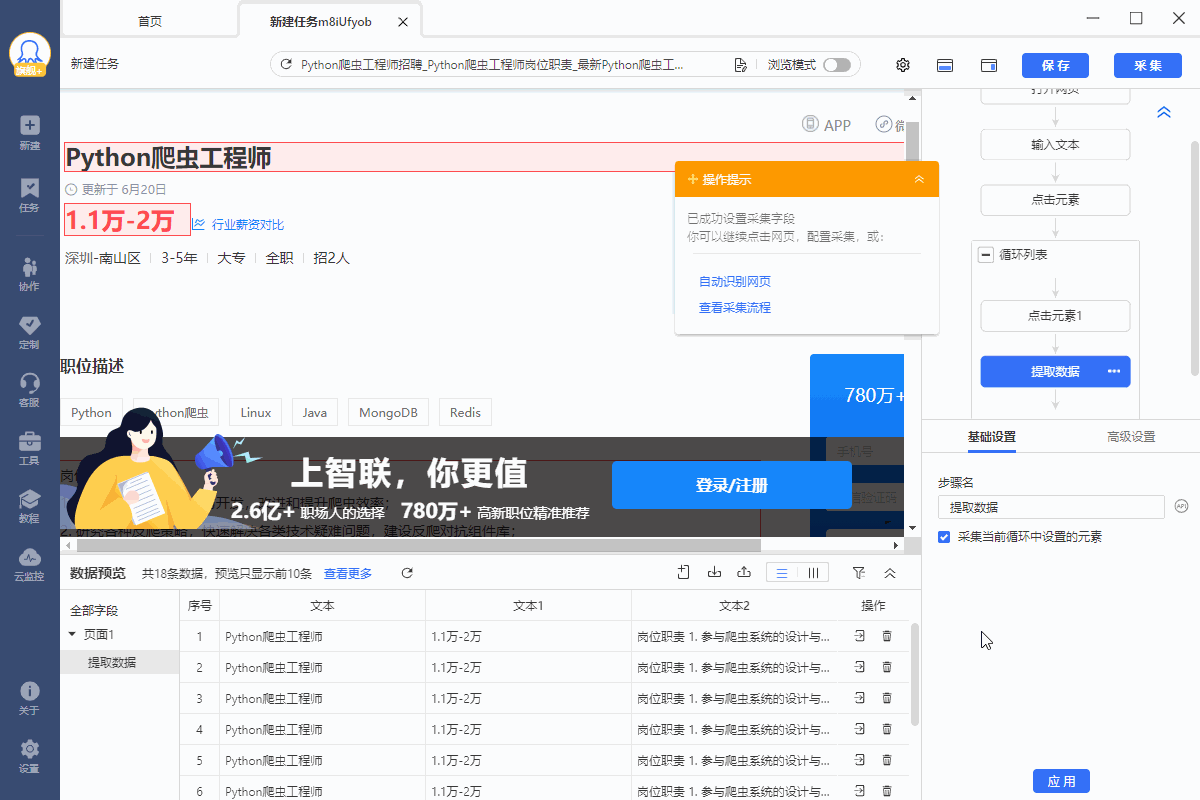The width and height of the screenshot is (1200, 800).
Task: Switch data preview to column view
Action: pos(813,573)
